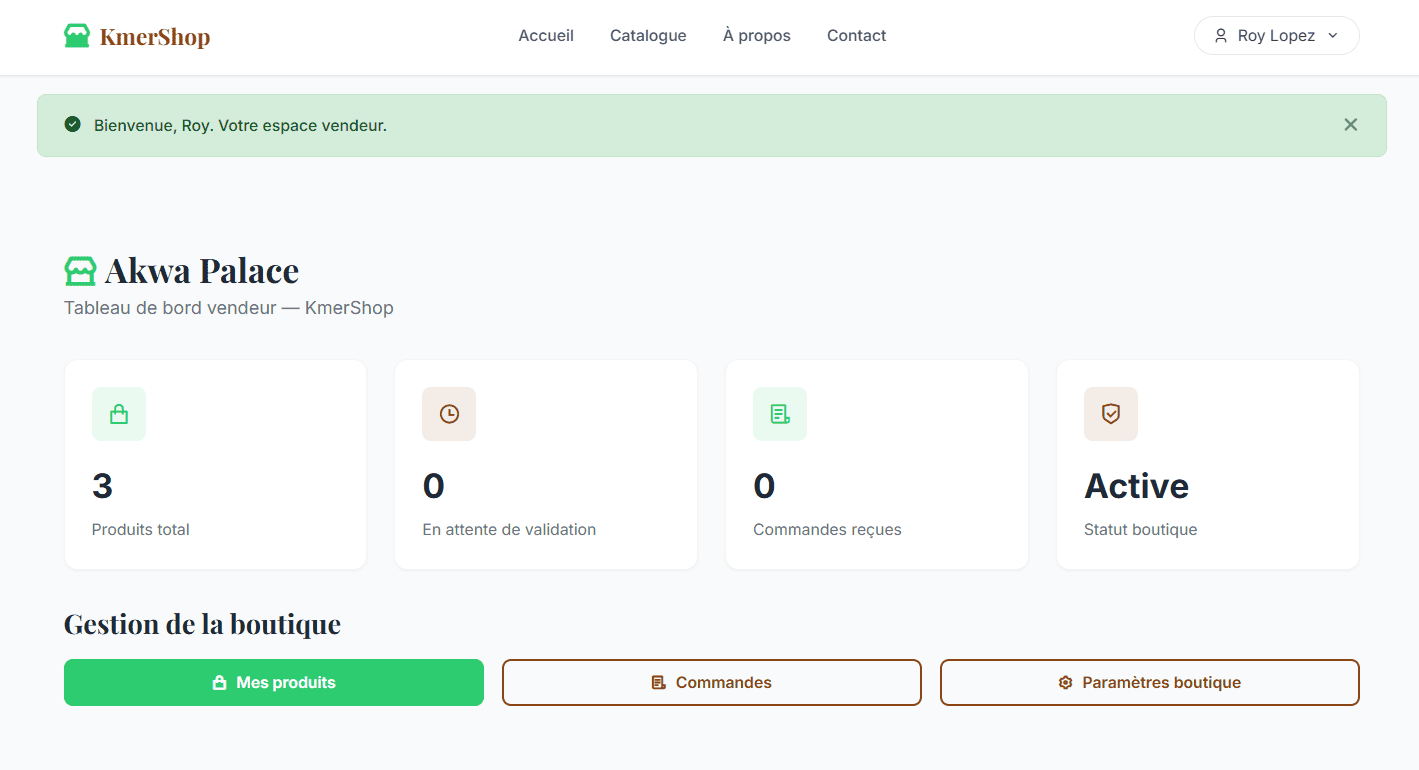The height and width of the screenshot is (770, 1419).
Task: Expand the chevron next to Roy Lopez
Action: point(1332,36)
